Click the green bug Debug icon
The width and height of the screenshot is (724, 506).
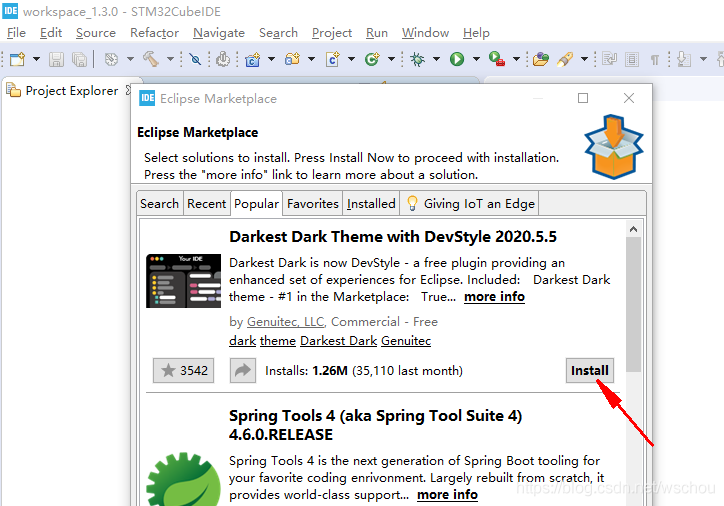coord(417,59)
